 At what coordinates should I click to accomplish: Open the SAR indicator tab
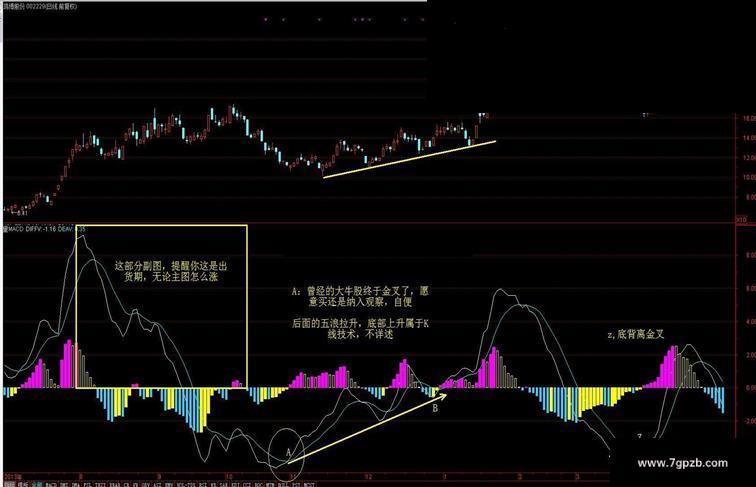pos(222,484)
